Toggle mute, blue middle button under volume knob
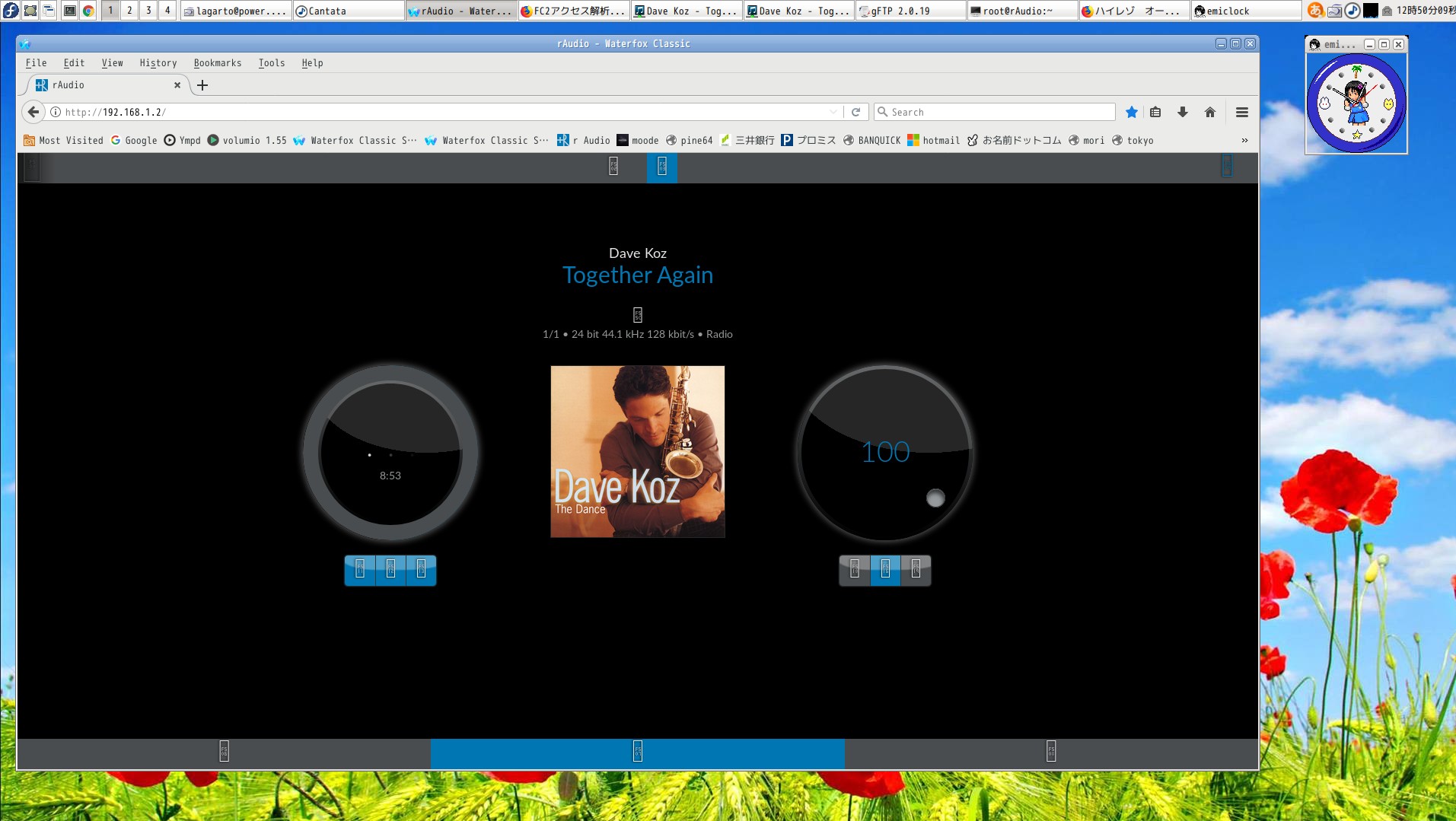Screen dimensions: 1456x821 pyautogui.click(x=885, y=570)
